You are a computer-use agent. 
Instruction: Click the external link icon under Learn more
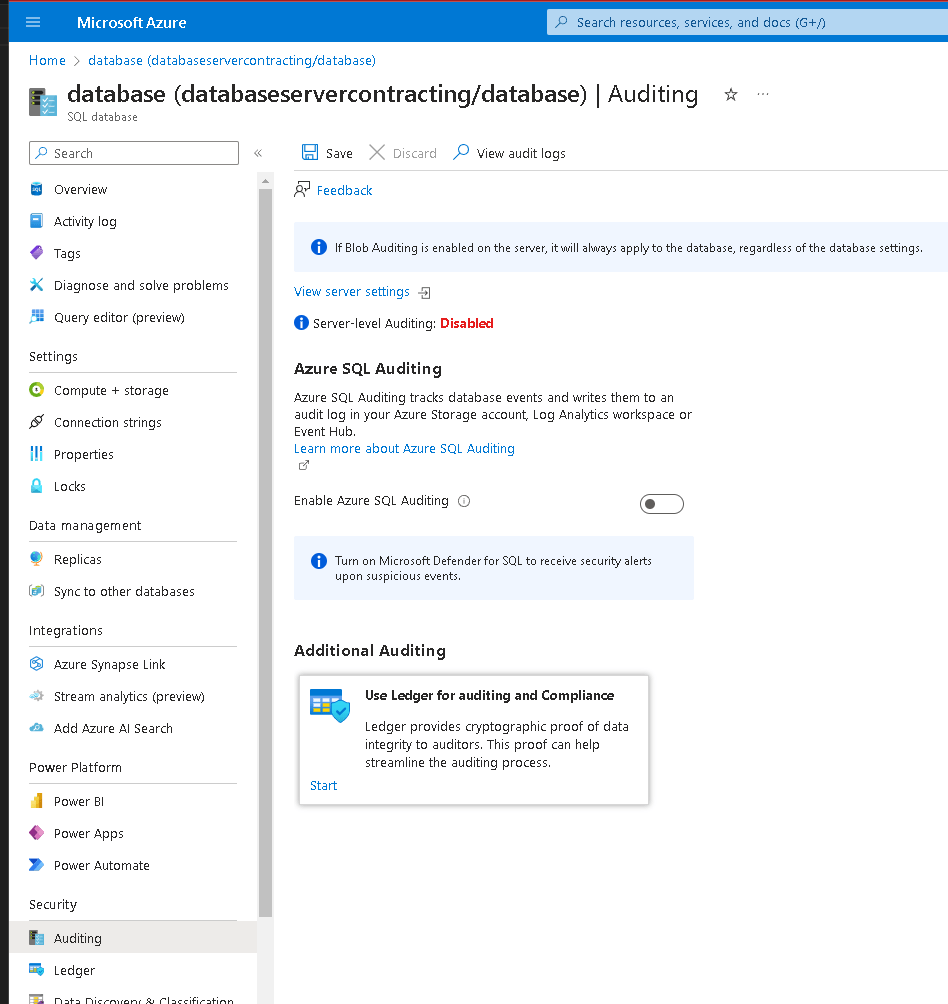303,466
